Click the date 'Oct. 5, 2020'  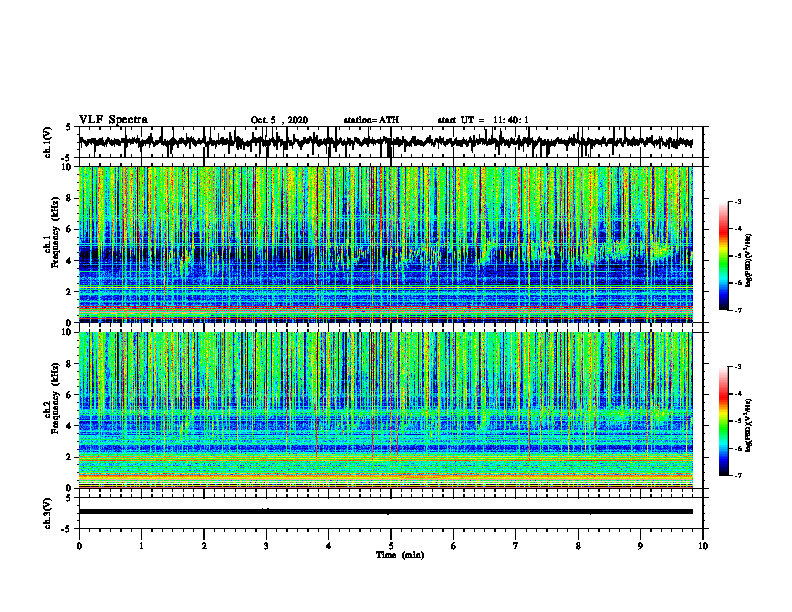click(279, 120)
